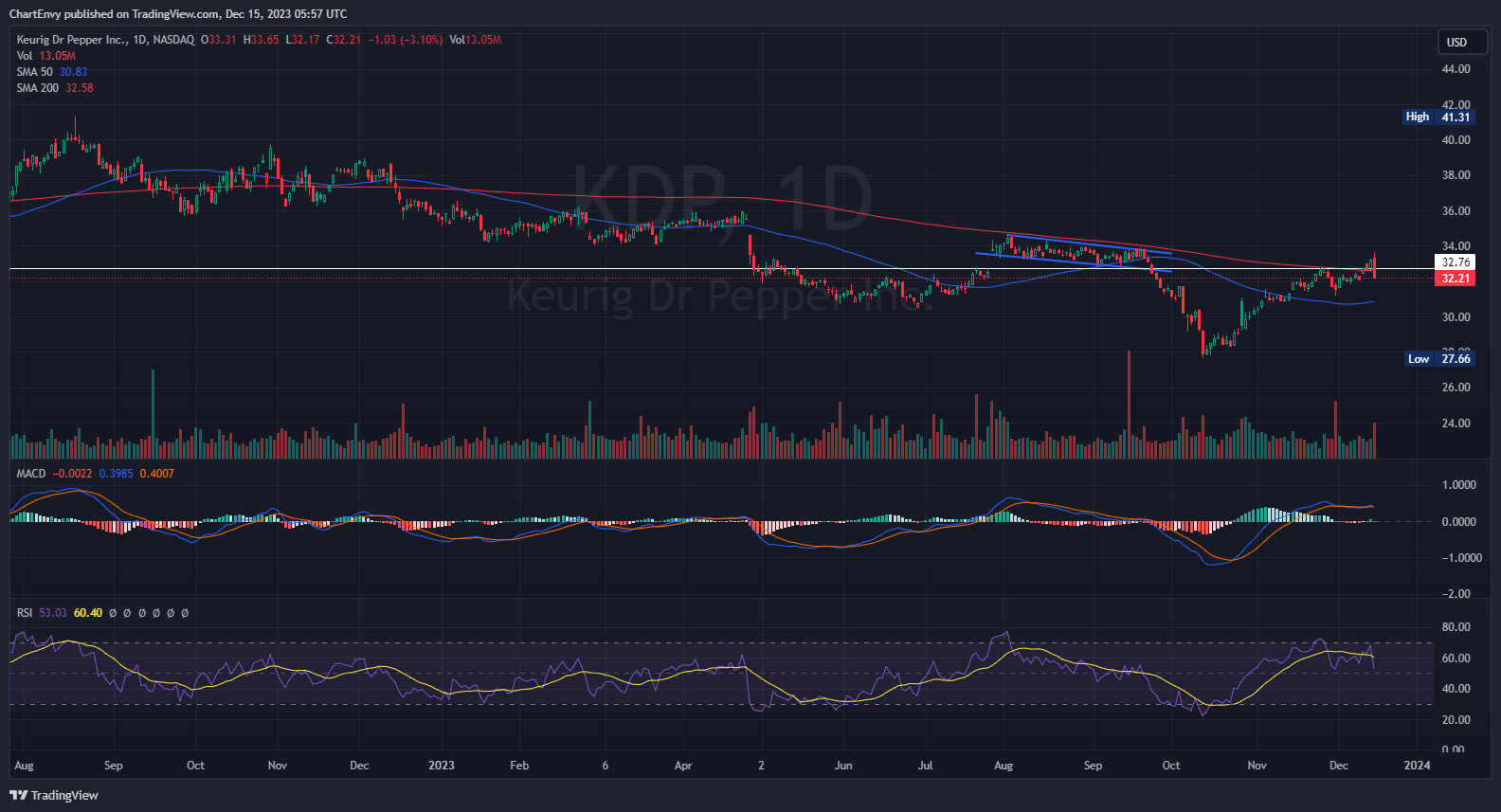Click the Jul label on the time axis
The width and height of the screenshot is (1501, 812).
coord(926,766)
